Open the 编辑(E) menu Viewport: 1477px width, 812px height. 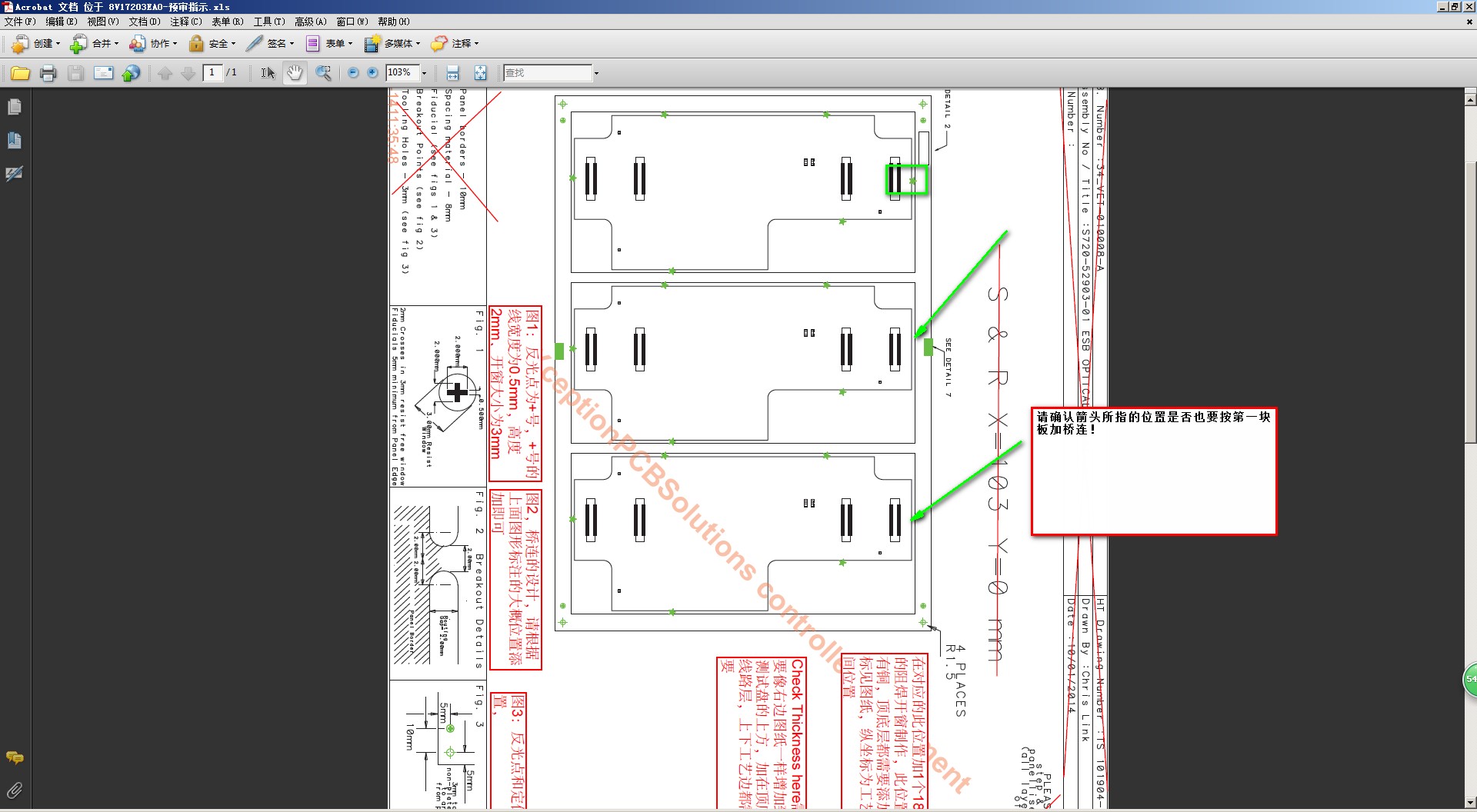tap(62, 22)
